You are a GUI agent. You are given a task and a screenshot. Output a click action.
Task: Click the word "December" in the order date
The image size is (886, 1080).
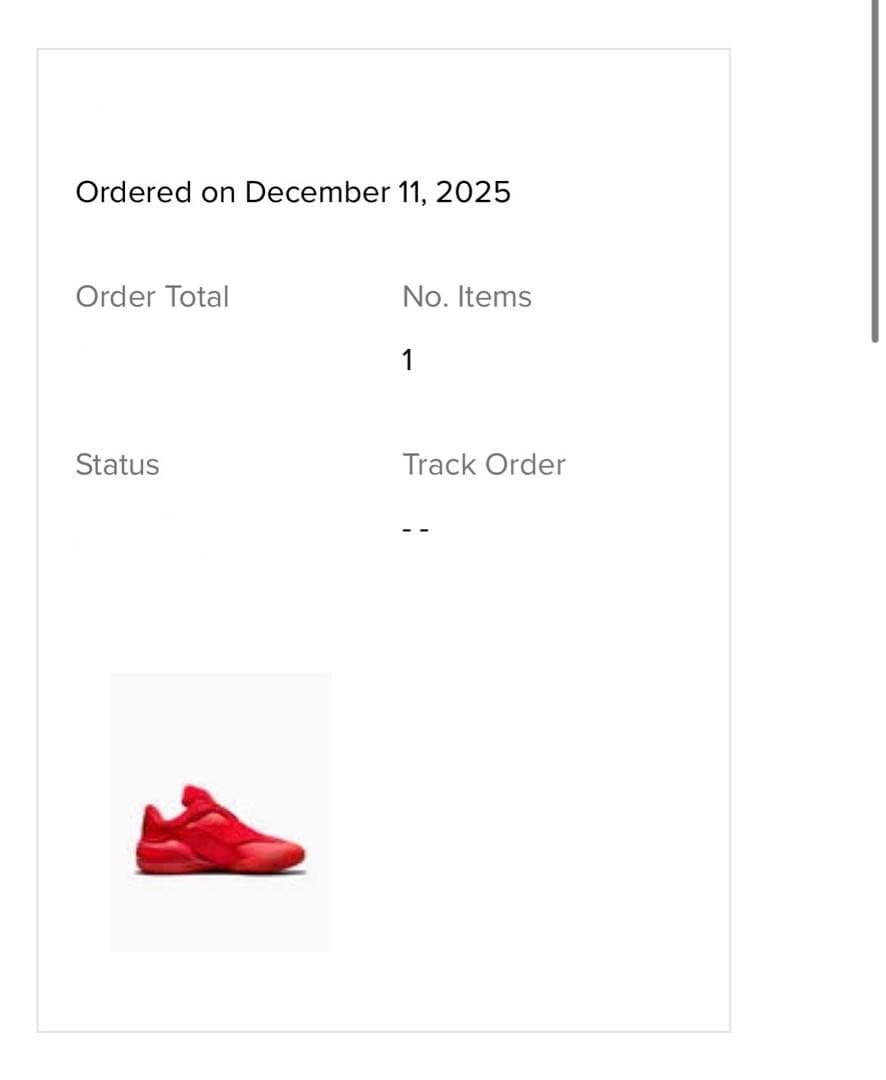click(x=316, y=191)
